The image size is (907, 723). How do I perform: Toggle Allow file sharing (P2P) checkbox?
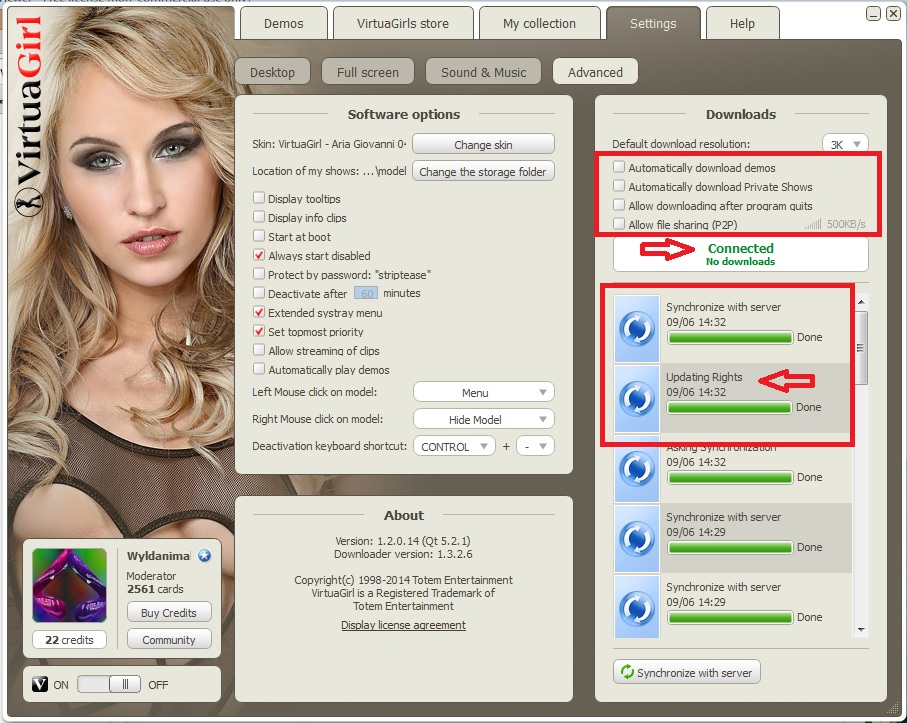point(619,224)
